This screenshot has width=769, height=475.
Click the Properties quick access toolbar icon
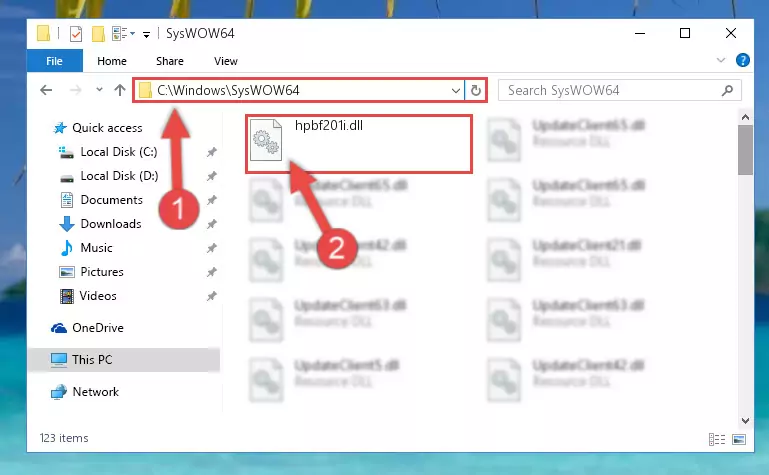[x=76, y=34]
